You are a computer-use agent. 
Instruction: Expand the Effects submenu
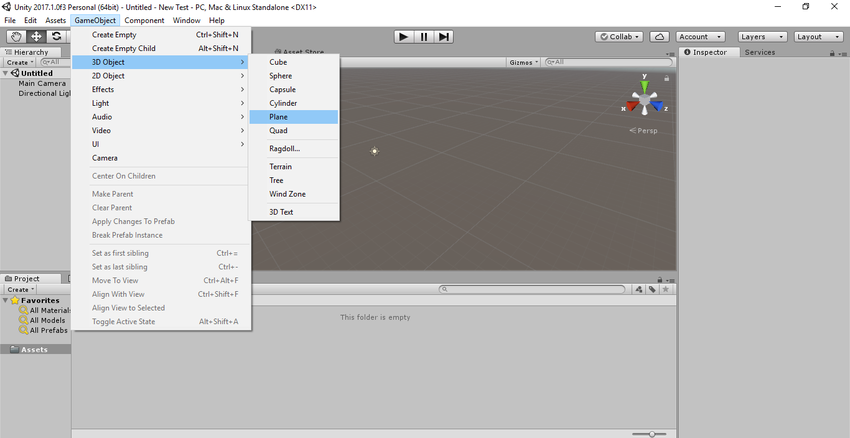coord(161,89)
